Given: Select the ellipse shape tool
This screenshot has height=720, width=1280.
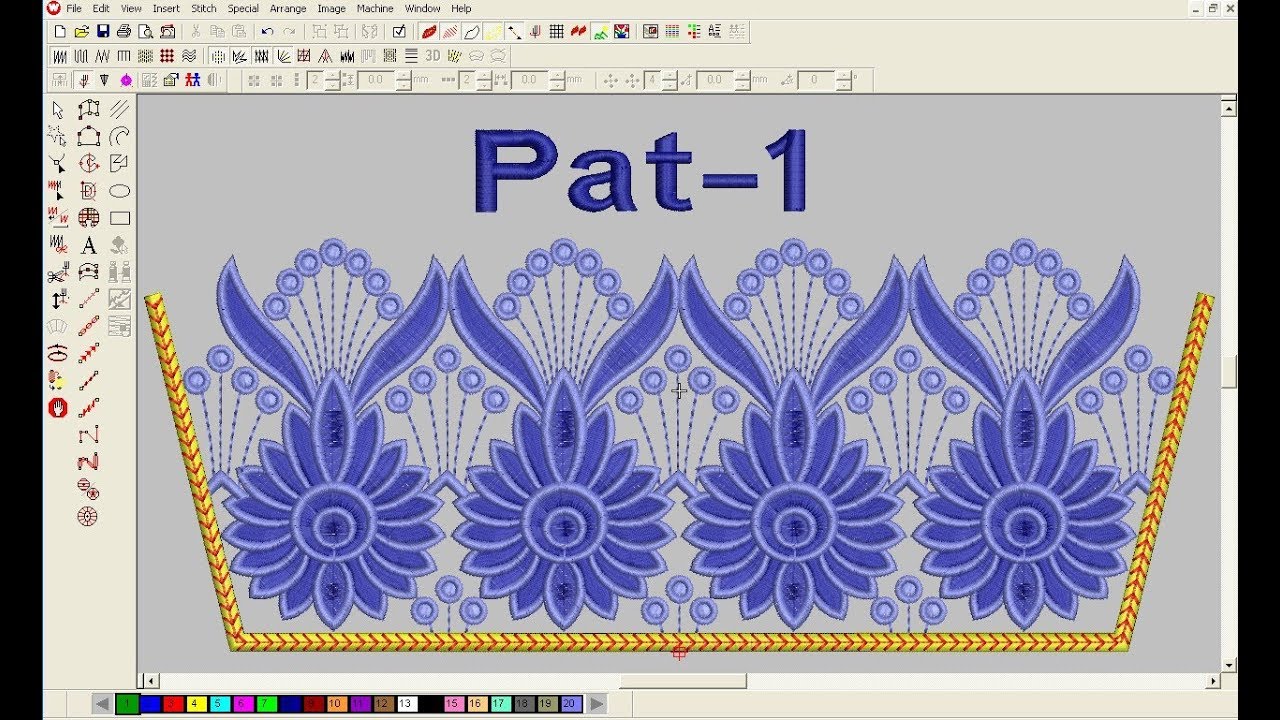Looking at the screenshot, I should [120, 191].
